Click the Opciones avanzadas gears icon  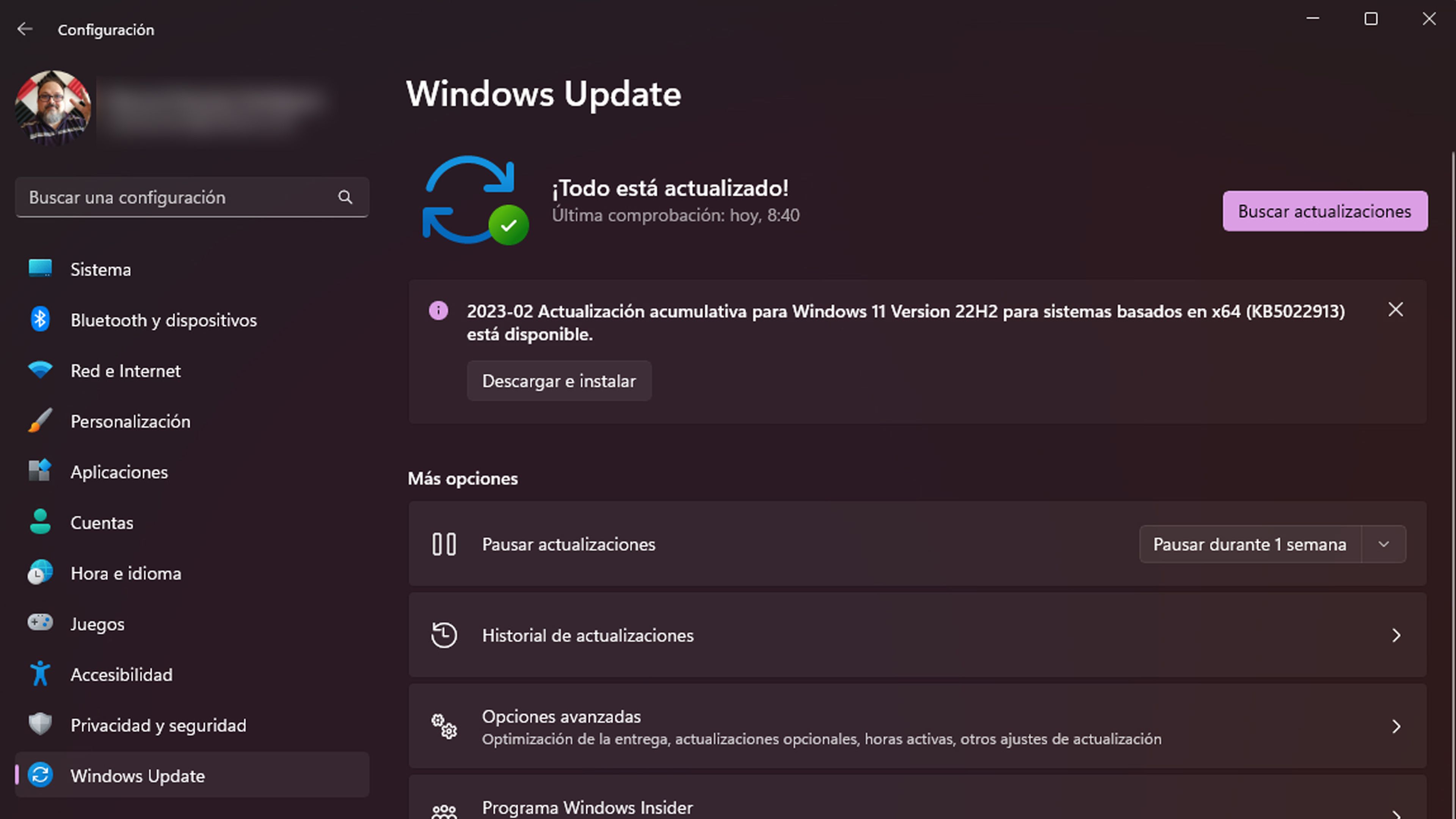pos(444,726)
